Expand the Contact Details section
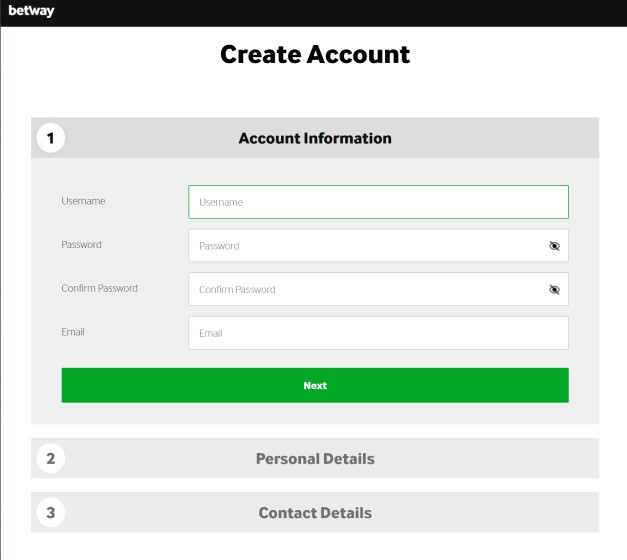Image resolution: width=627 pixels, height=560 pixels. point(315,512)
